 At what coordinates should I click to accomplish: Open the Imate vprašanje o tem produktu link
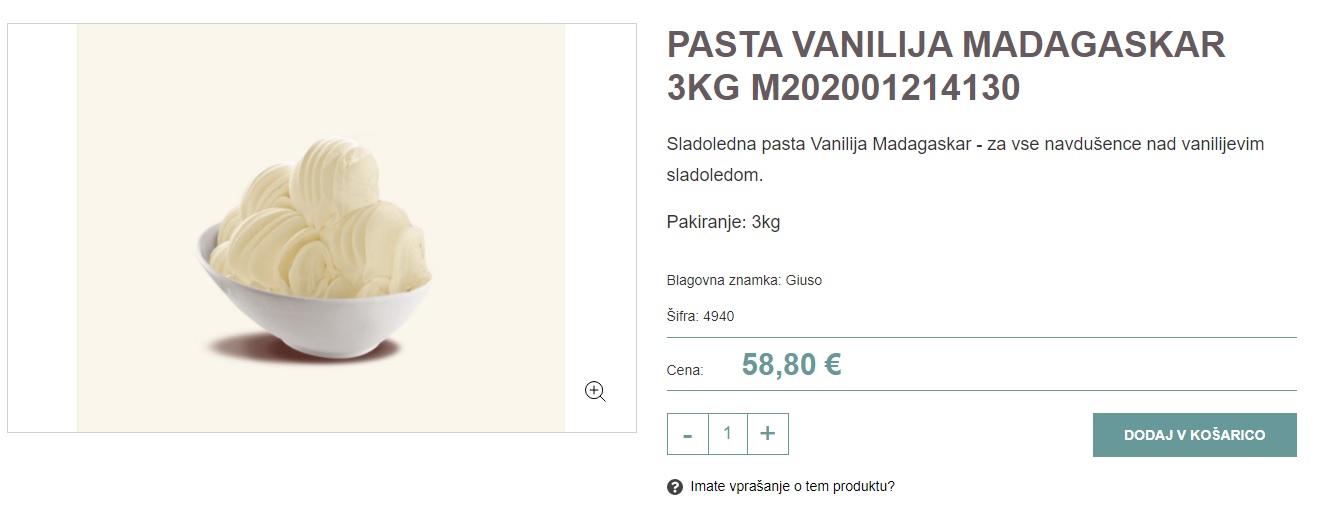point(793,487)
